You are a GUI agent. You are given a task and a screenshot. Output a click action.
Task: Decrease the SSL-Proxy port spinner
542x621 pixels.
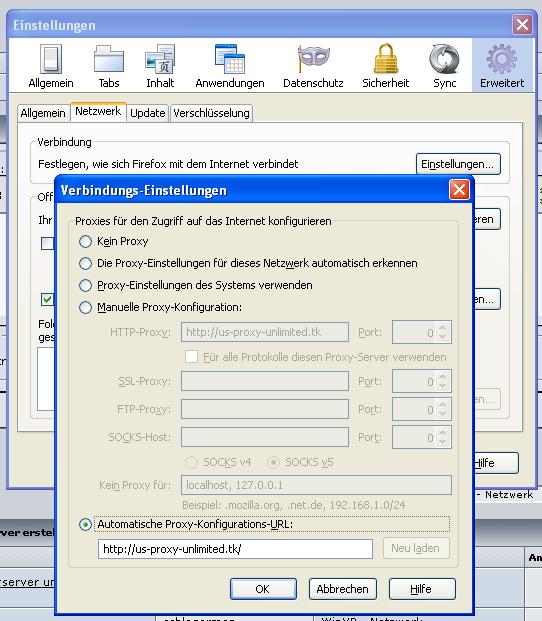tap(443, 386)
